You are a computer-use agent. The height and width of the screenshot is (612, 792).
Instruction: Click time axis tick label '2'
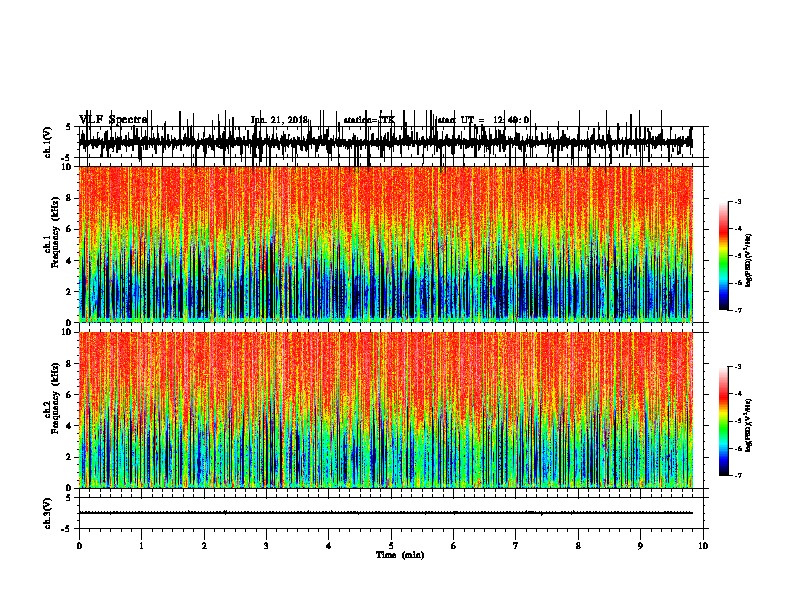(x=204, y=545)
